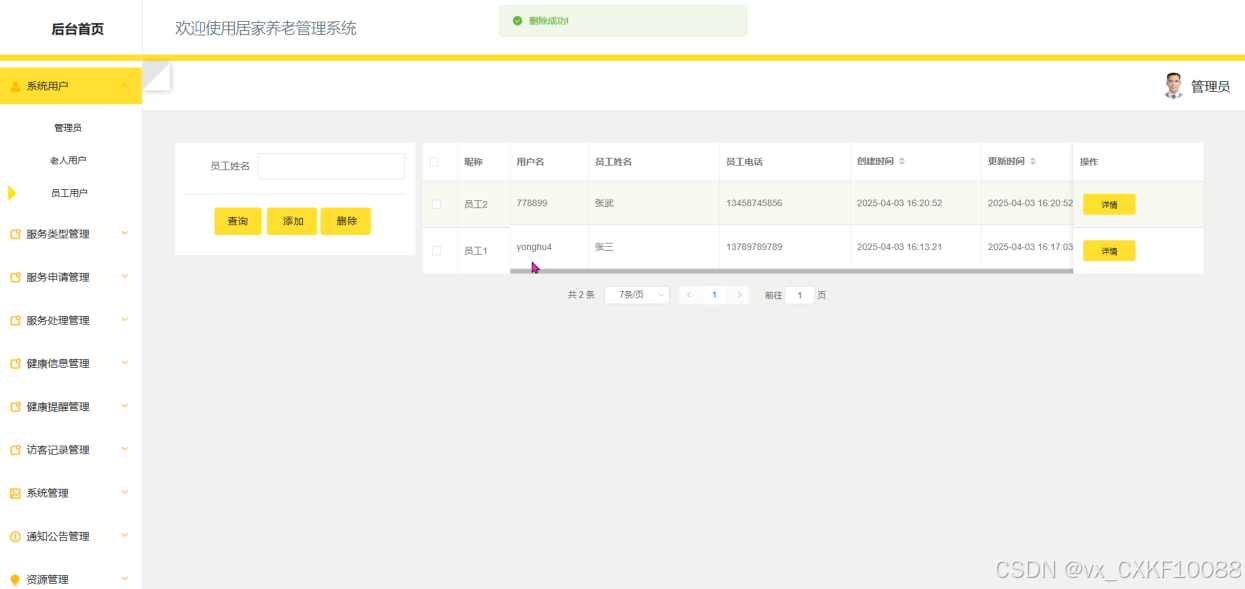Check the row checkbox for 员工1
This screenshot has height=589, width=1245.
[x=436, y=250]
